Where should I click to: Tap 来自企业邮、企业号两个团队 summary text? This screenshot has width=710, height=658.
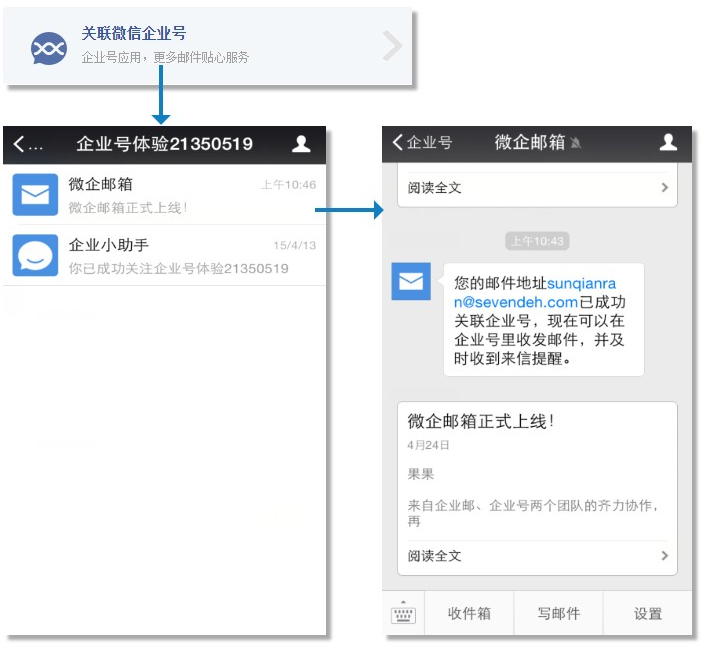tap(533, 513)
